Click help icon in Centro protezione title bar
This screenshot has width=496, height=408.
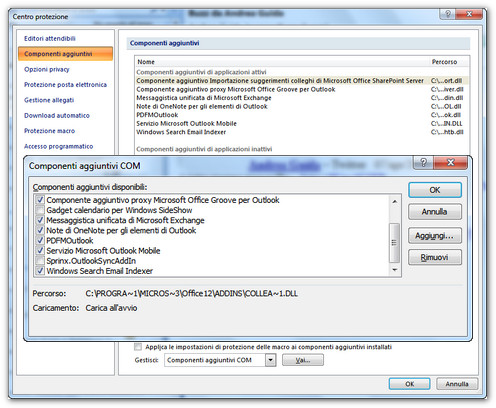tap(448, 14)
